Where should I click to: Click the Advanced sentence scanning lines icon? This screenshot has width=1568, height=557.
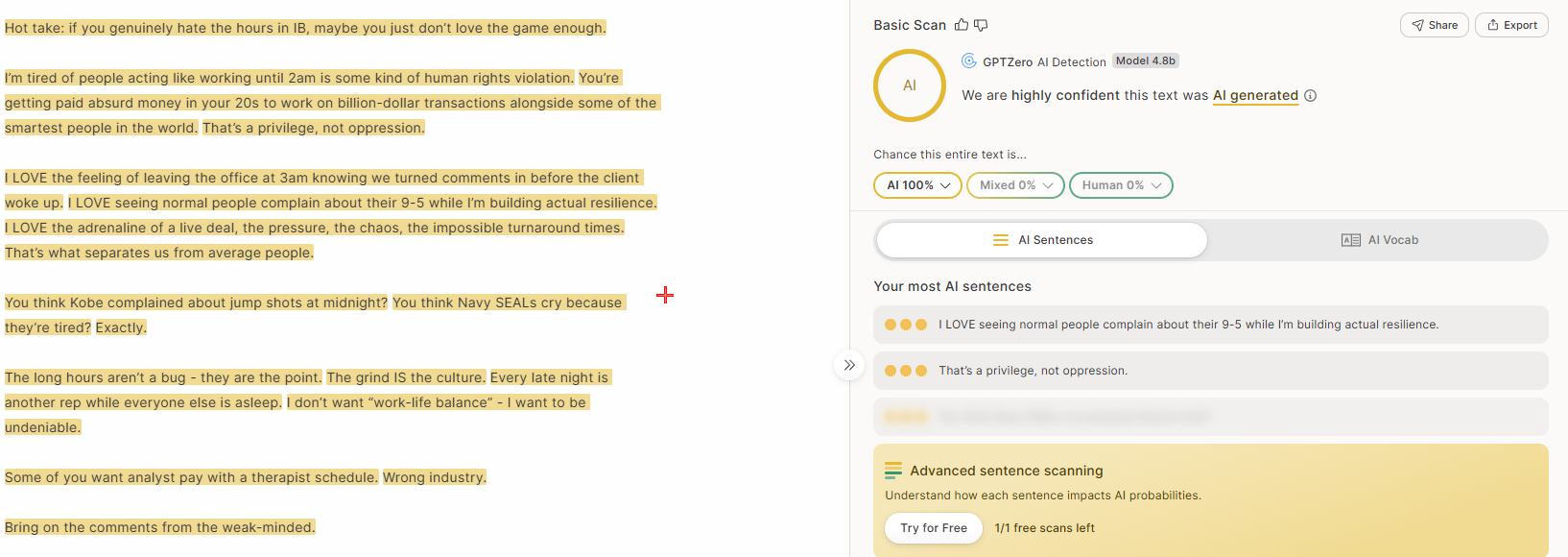(893, 471)
